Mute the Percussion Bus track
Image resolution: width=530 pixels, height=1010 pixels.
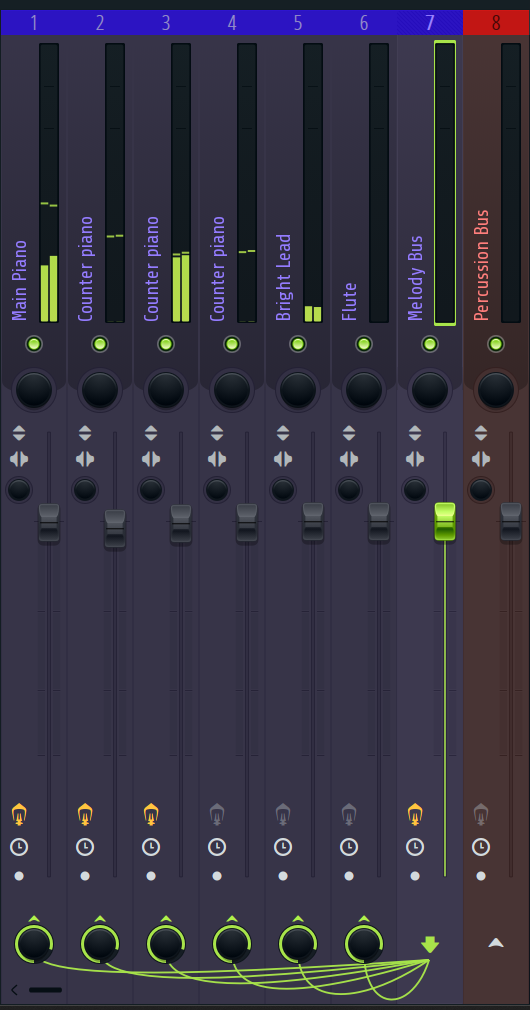496,344
